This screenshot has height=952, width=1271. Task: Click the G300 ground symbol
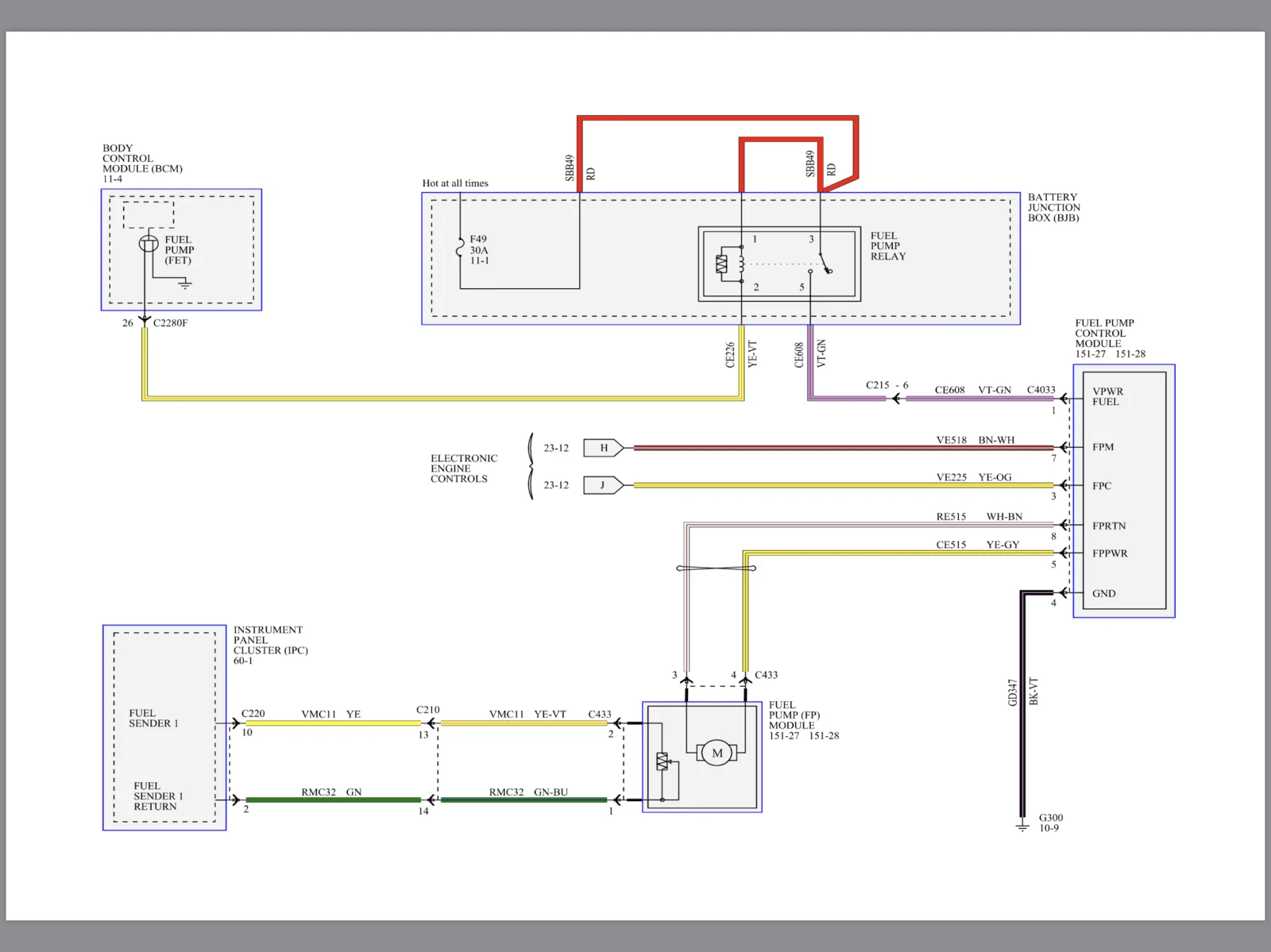pos(1022,827)
